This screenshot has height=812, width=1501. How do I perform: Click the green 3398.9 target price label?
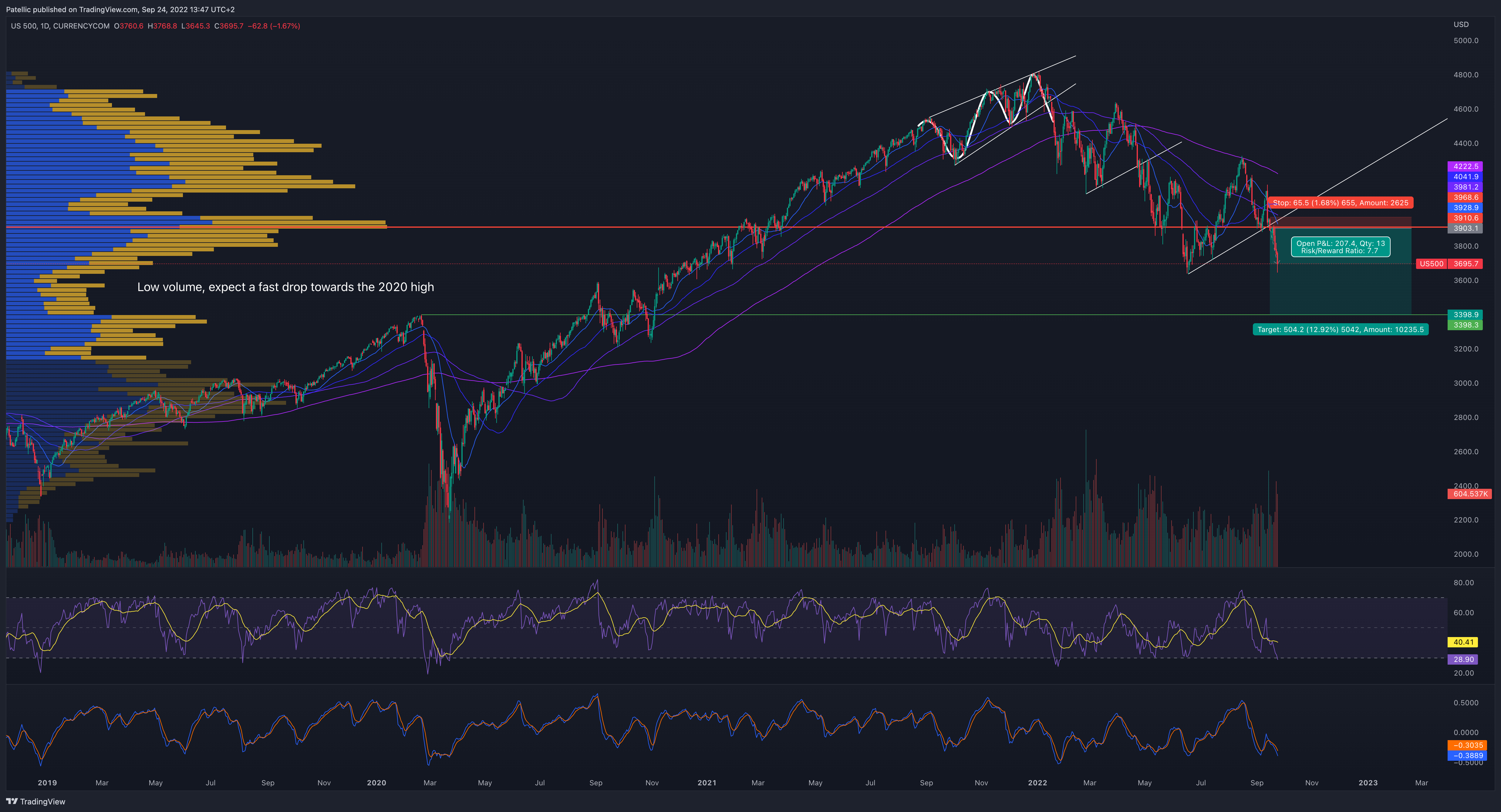pyautogui.click(x=1465, y=314)
